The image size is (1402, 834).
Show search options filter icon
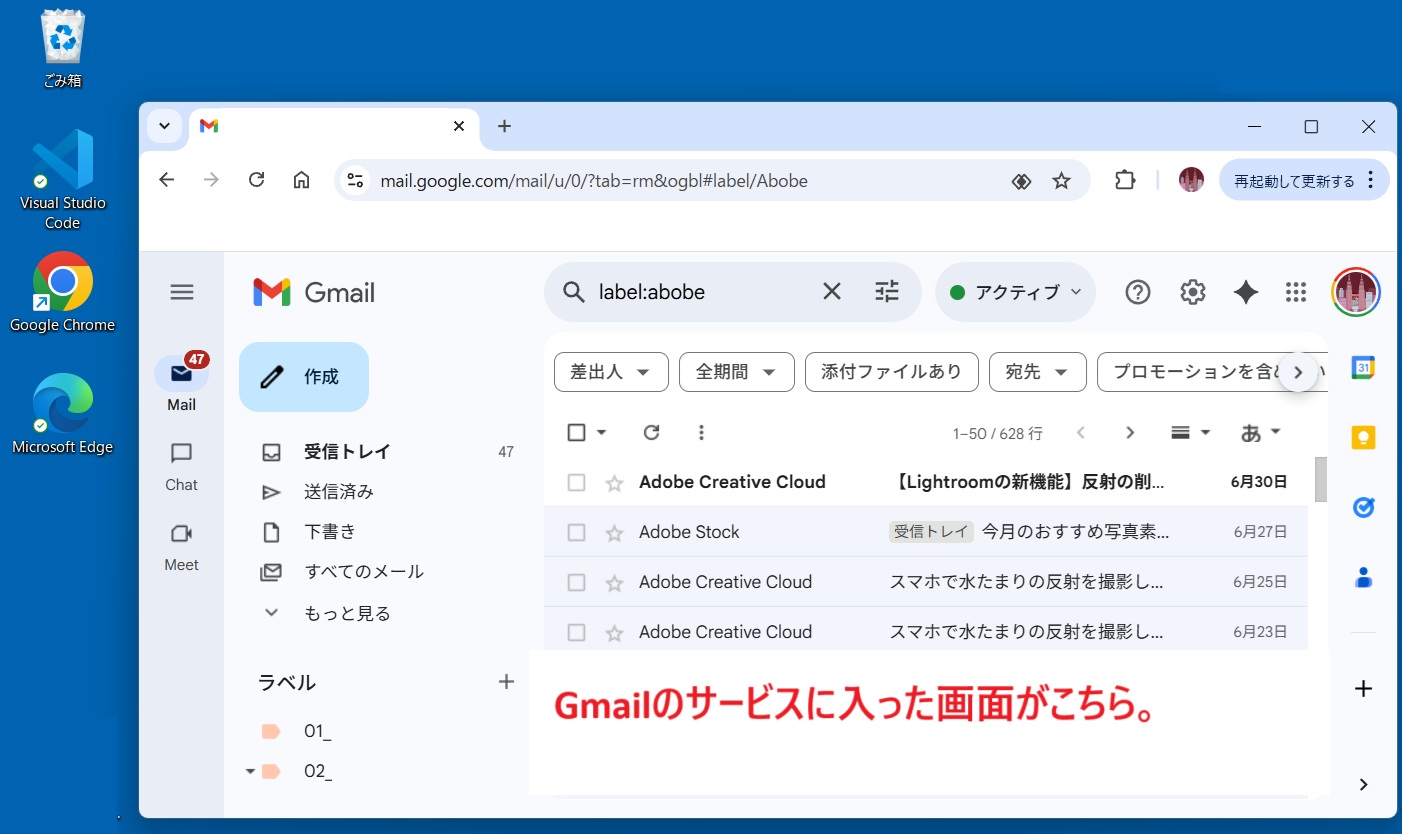tap(887, 291)
